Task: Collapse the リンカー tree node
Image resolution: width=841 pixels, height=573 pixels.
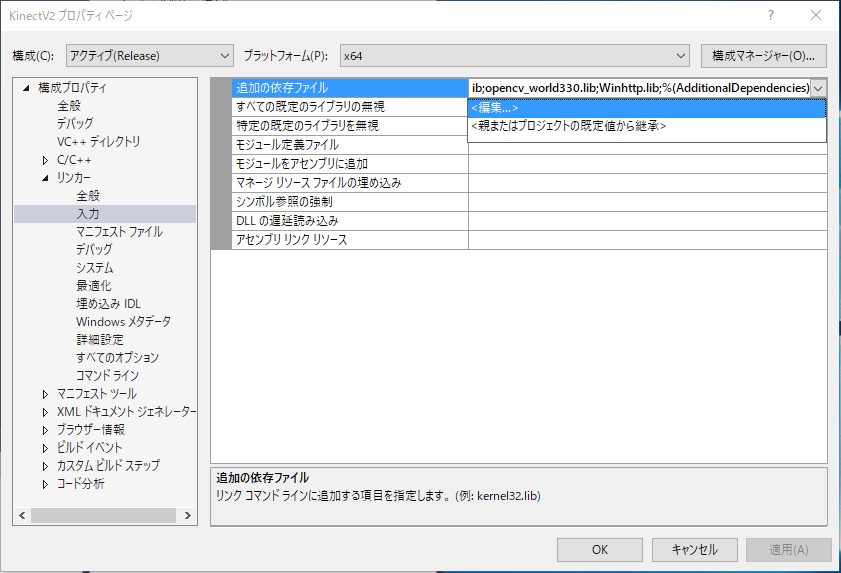Action: (x=45, y=178)
